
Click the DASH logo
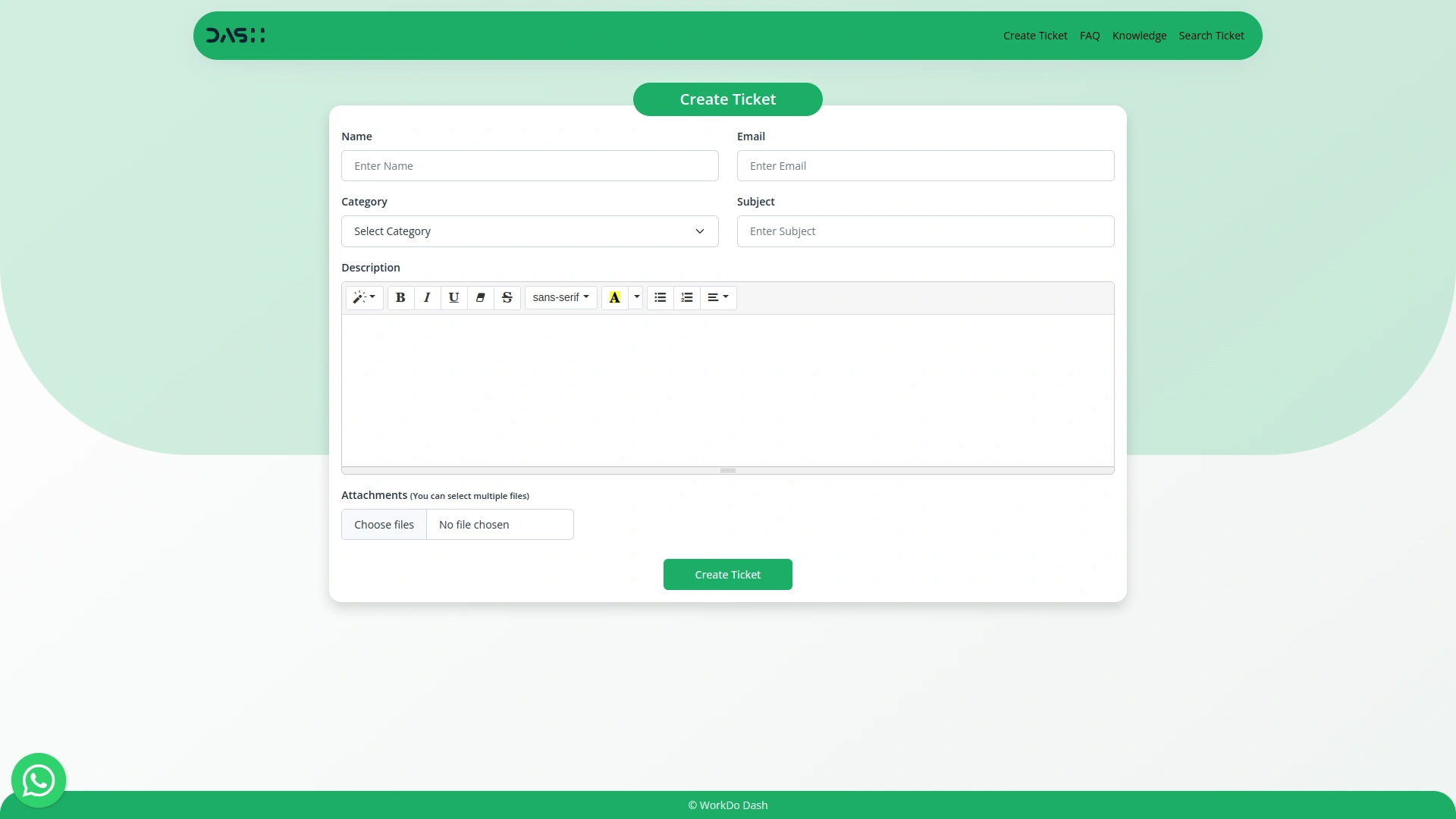(236, 36)
